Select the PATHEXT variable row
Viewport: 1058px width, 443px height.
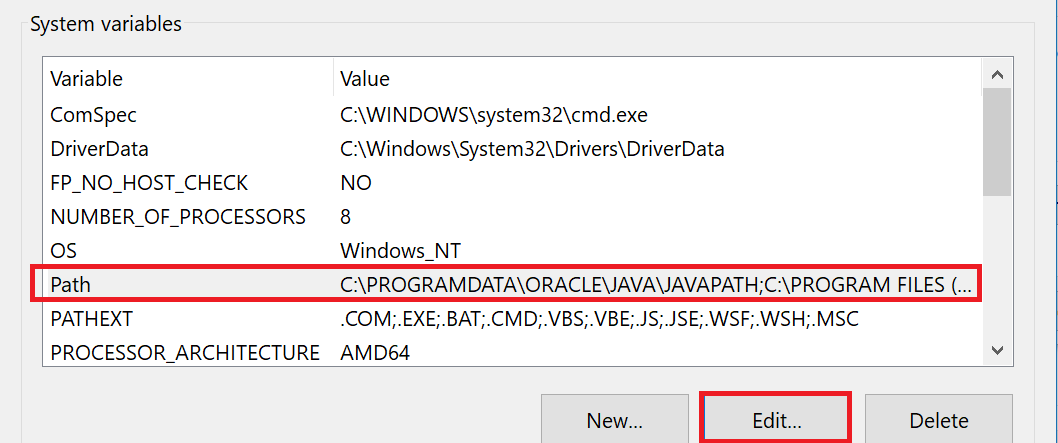pyautogui.click(x=91, y=319)
